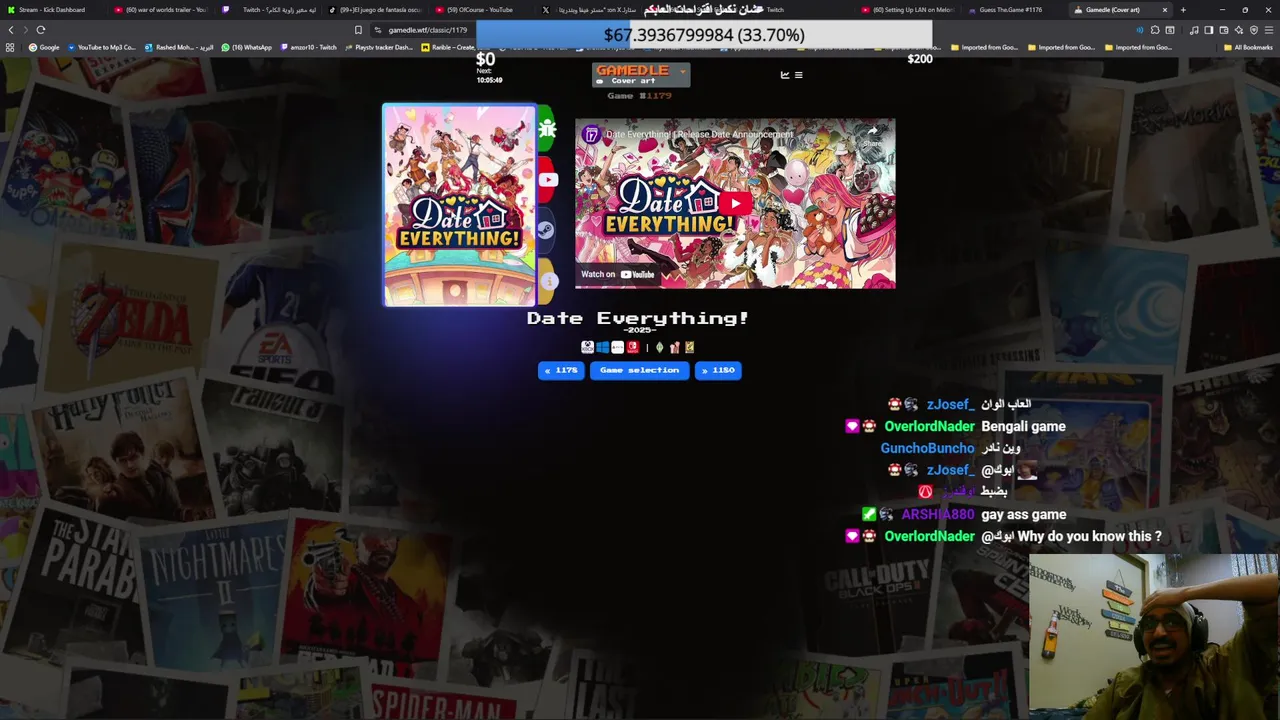Click the Team17 channel avatar on video

(x=591, y=134)
